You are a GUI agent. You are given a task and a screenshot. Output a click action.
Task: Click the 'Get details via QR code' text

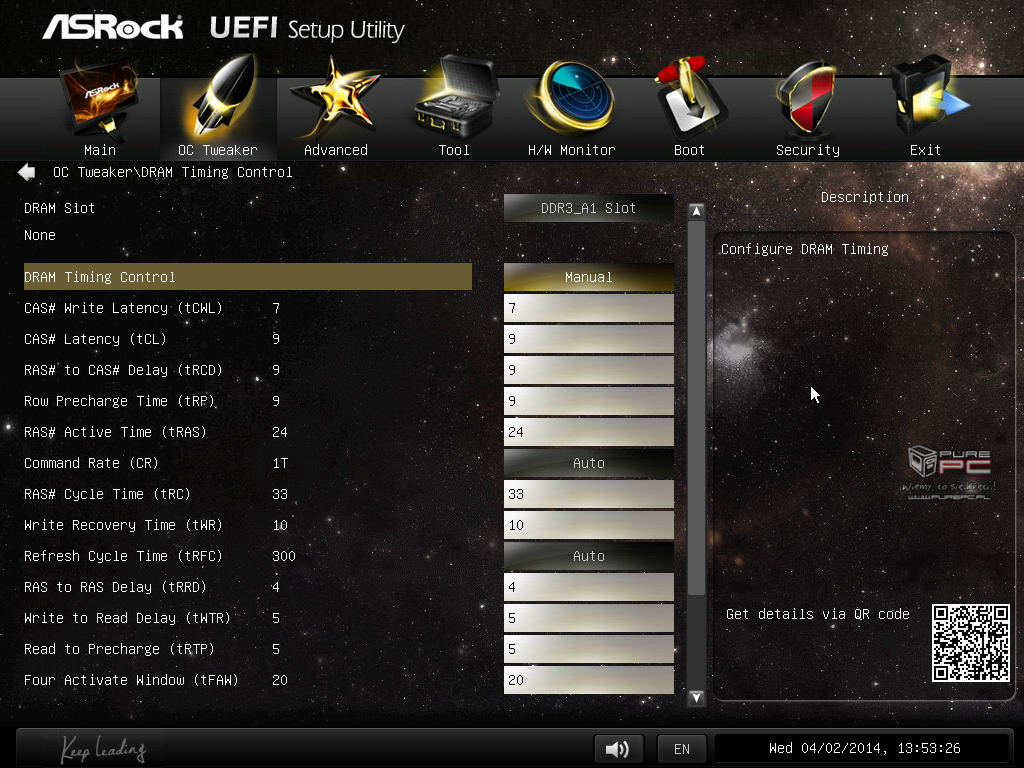click(x=818, y=614)
